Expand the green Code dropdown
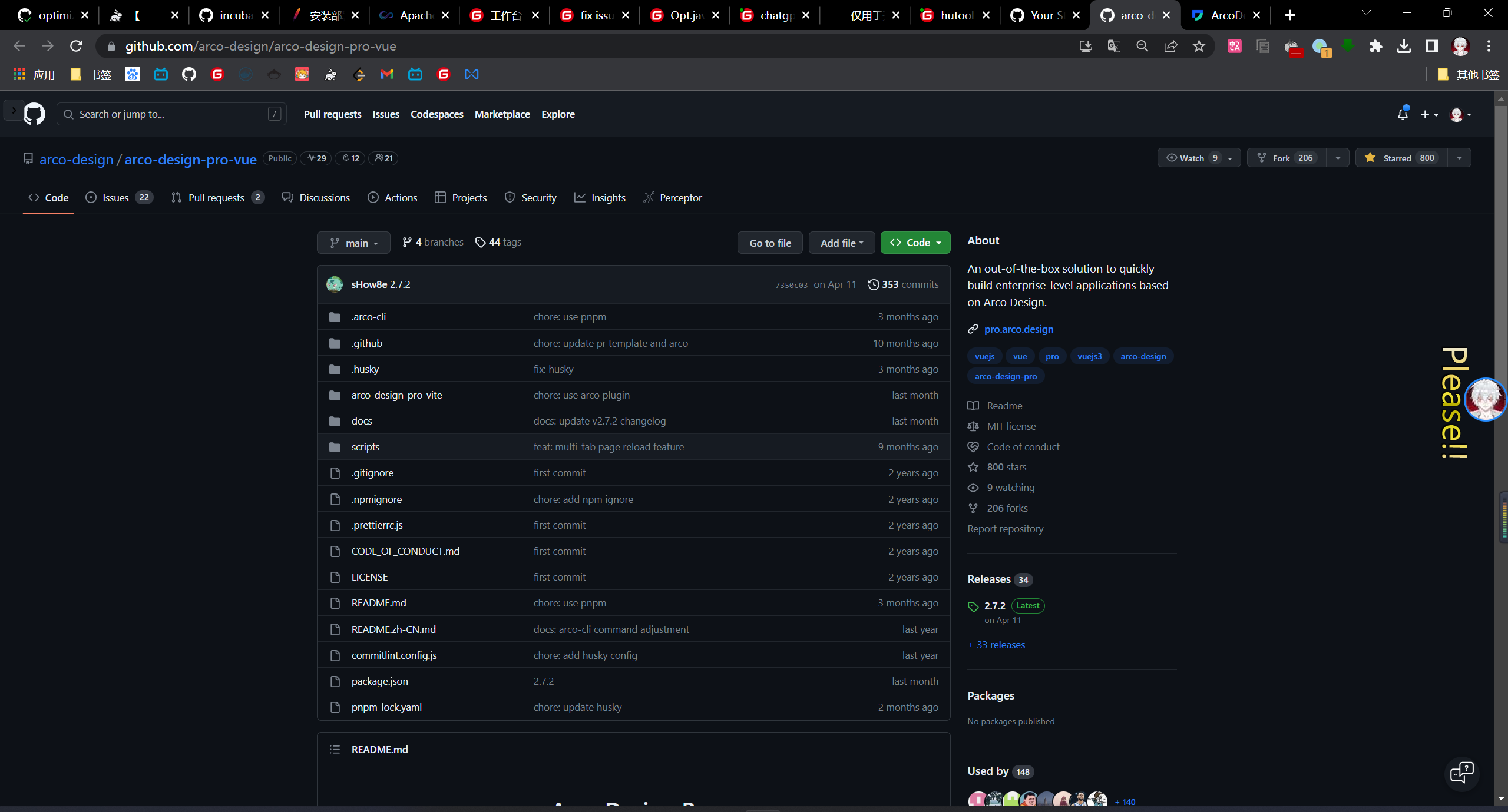 coord(915,243)
